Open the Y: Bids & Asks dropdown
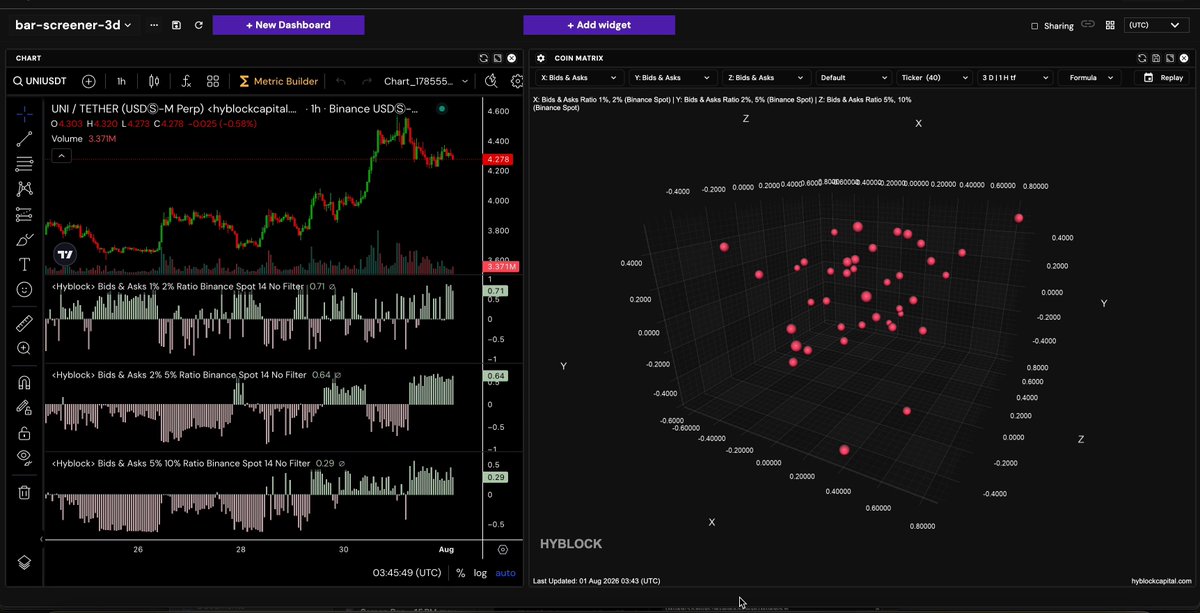Viewport: 1200px width, 613px height. click(672, 77)
